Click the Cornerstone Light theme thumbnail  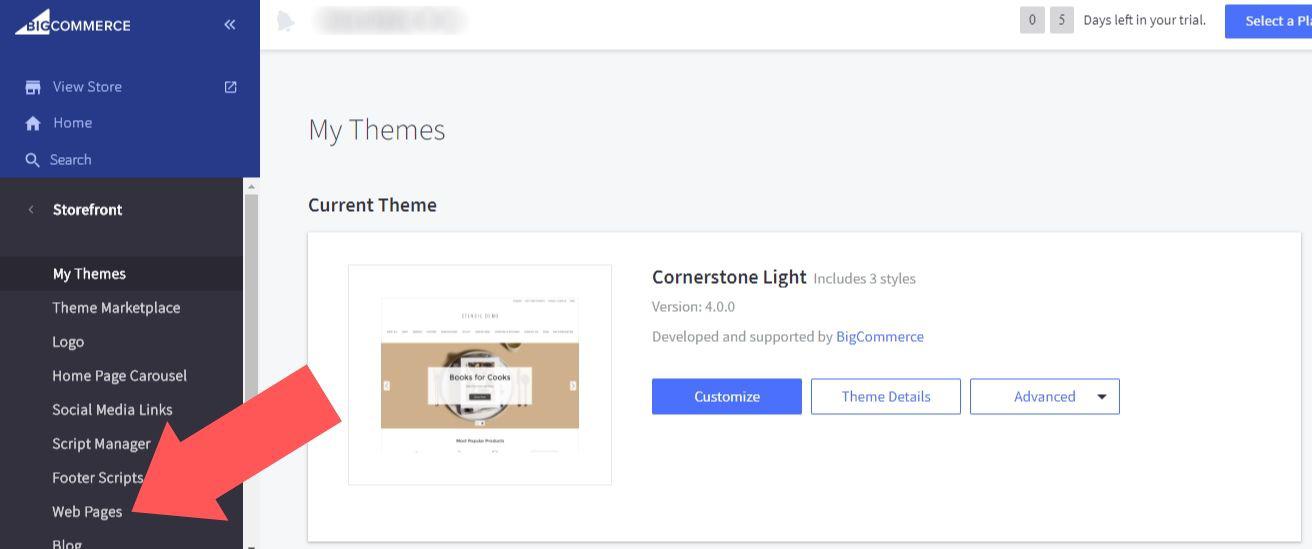[480, 375]
